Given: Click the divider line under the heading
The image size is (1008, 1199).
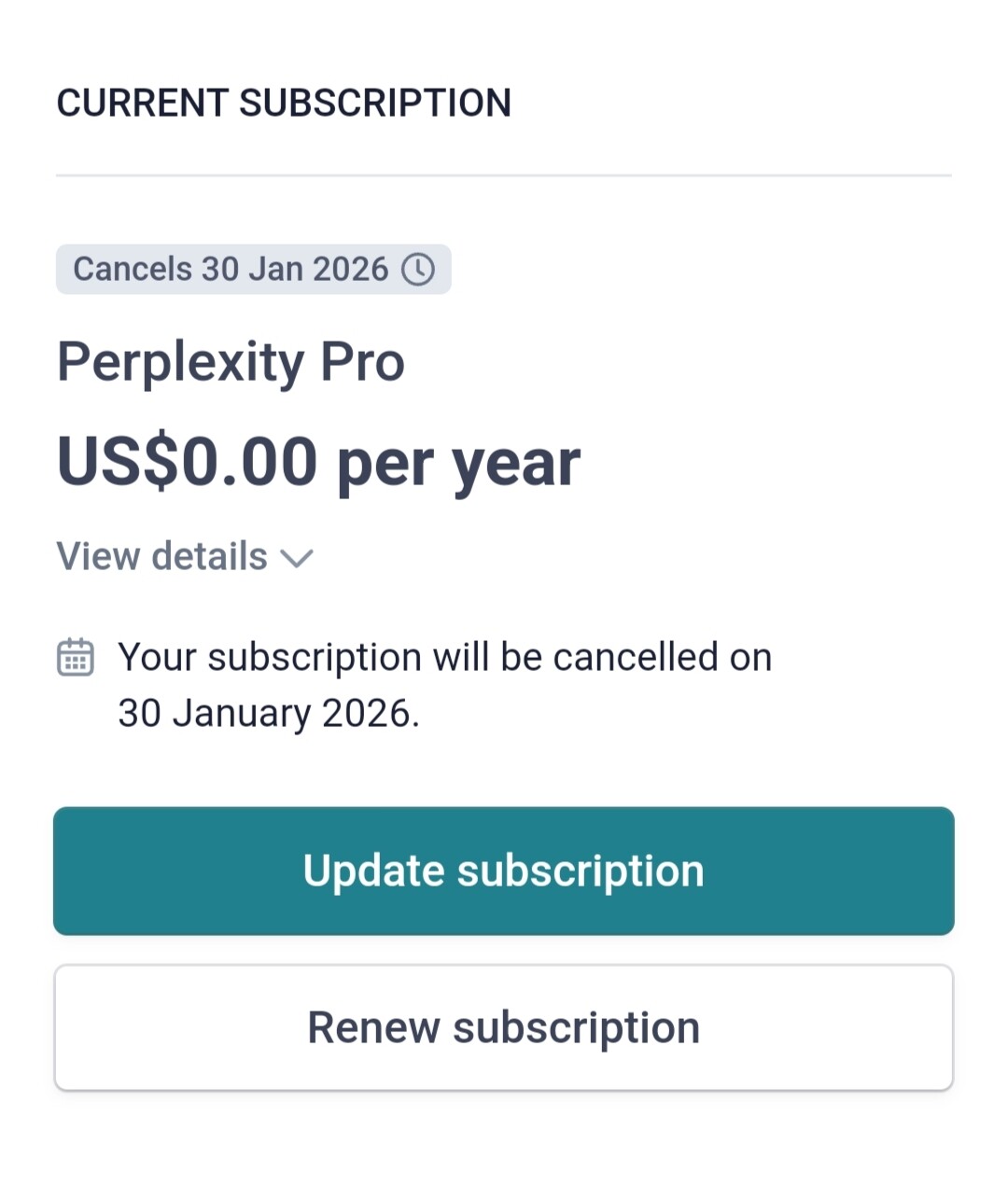Looking at the screenshot, I should (x=504, y=174).
